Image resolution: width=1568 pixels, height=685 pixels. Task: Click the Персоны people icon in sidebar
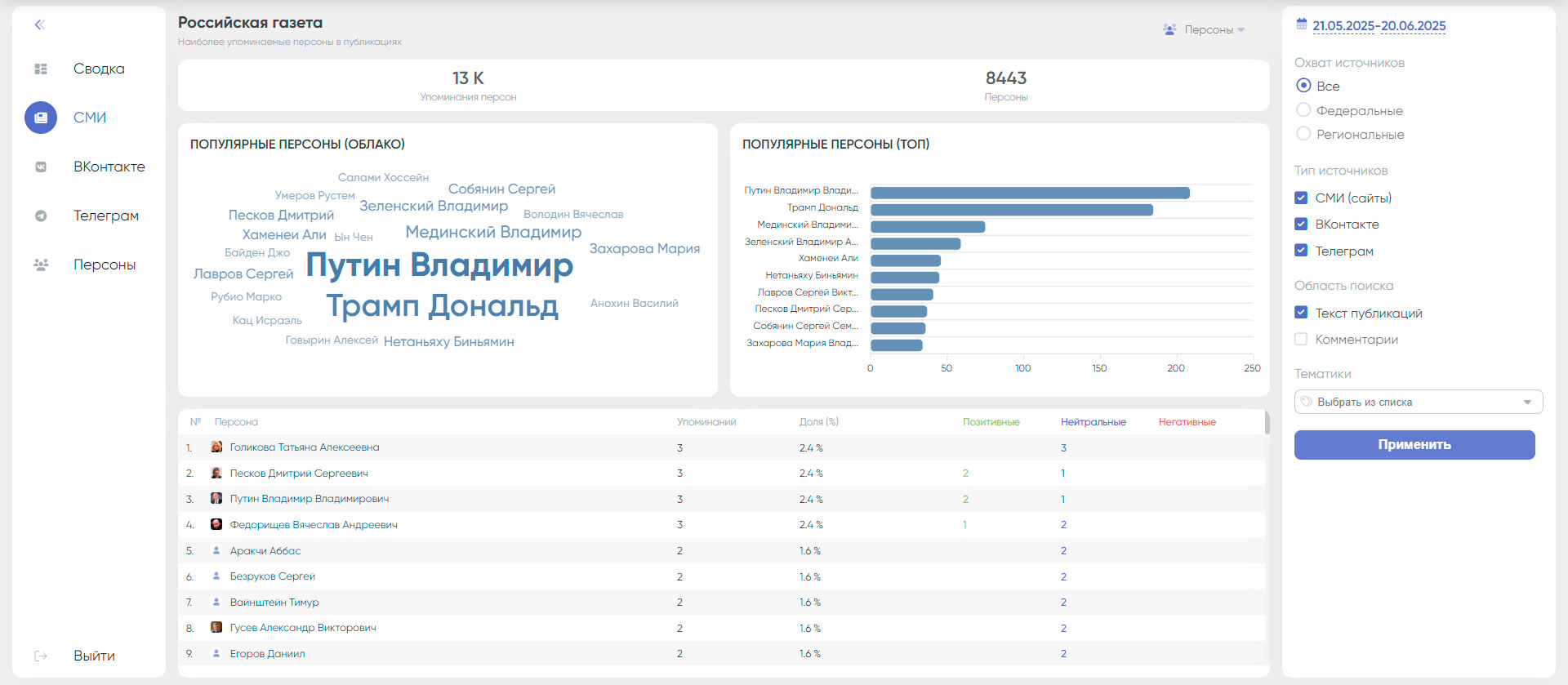coord(41,265)
